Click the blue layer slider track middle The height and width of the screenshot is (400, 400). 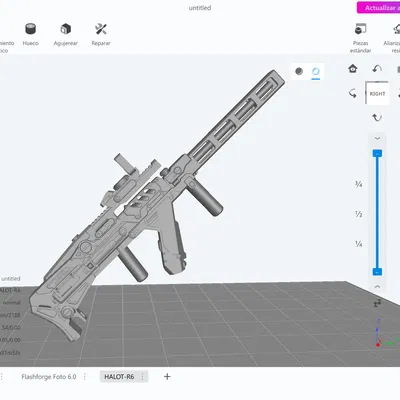click(377, 213)
